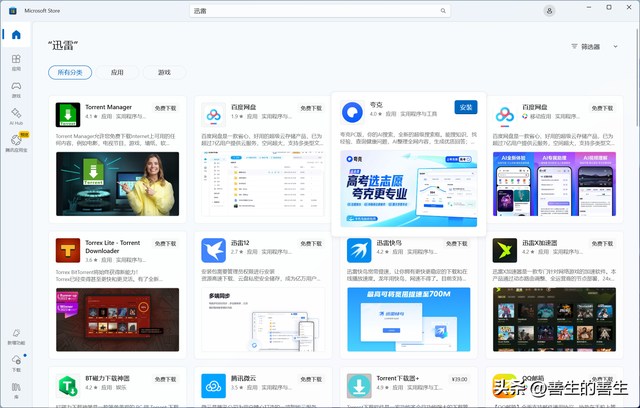The image size is (640, 408).
Task: Select the 游戏 filter chip
Action: click(164, 72)
